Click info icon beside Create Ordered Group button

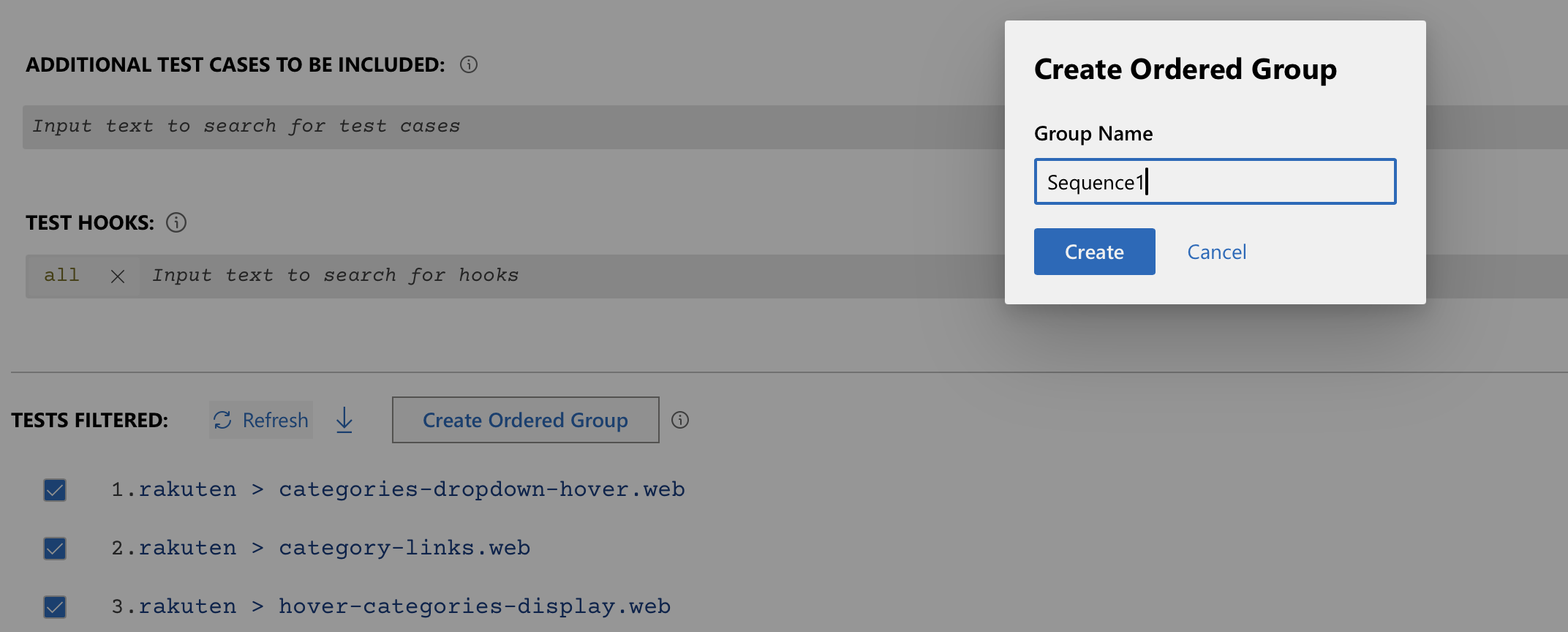pos(680,420)
